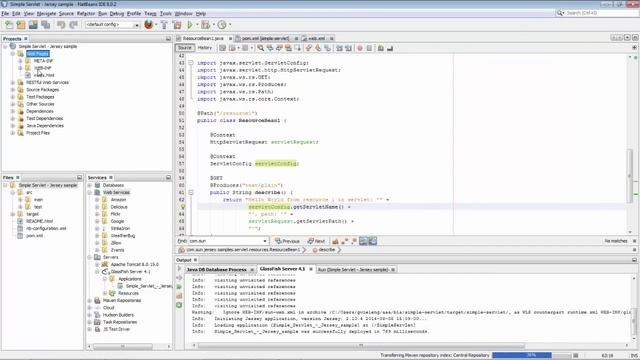
Task: Collapse the Servers node in Services
Action: tap(90, 257)
